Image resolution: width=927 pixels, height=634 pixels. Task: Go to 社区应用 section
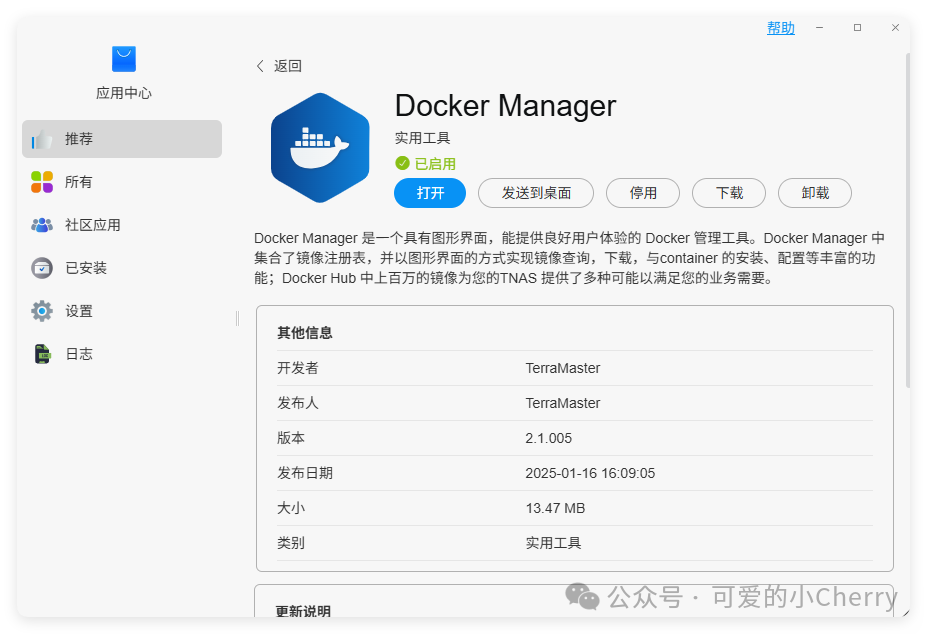click(122, 225)
